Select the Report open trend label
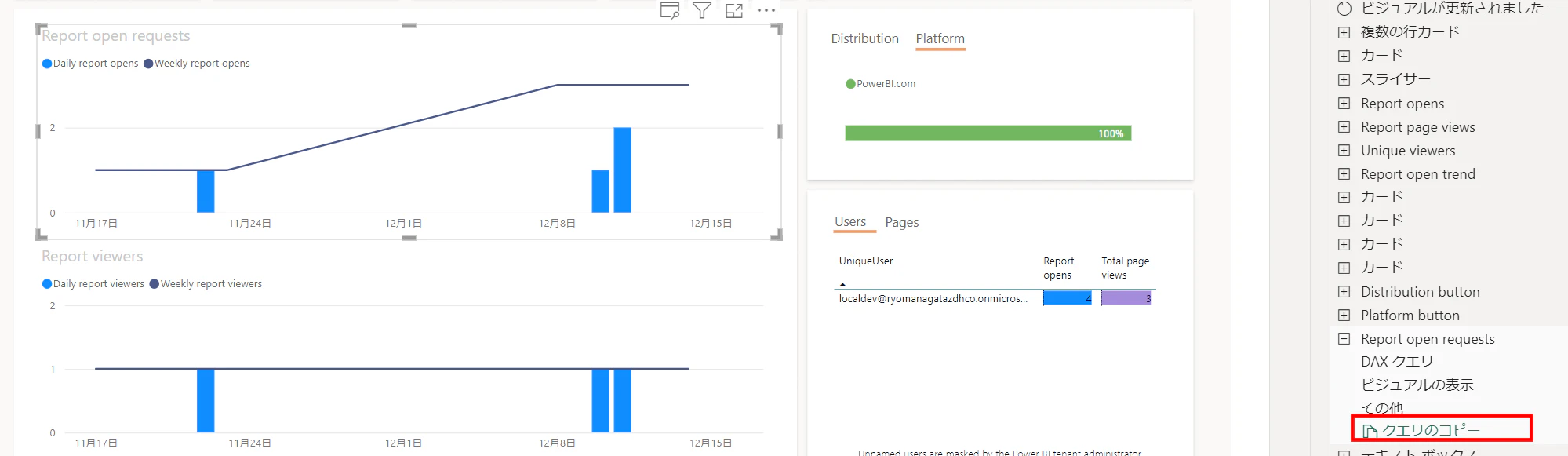 click(x=1418, y=174)
